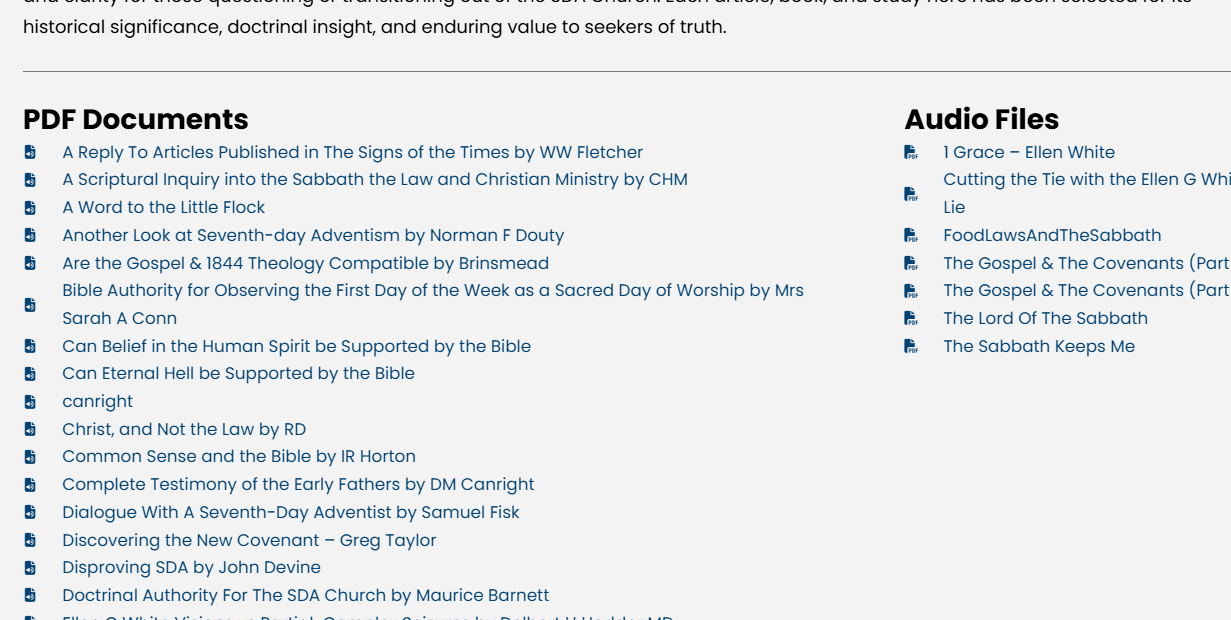Click file icon next to Discovering the New Covenant

tap(30, 541)
